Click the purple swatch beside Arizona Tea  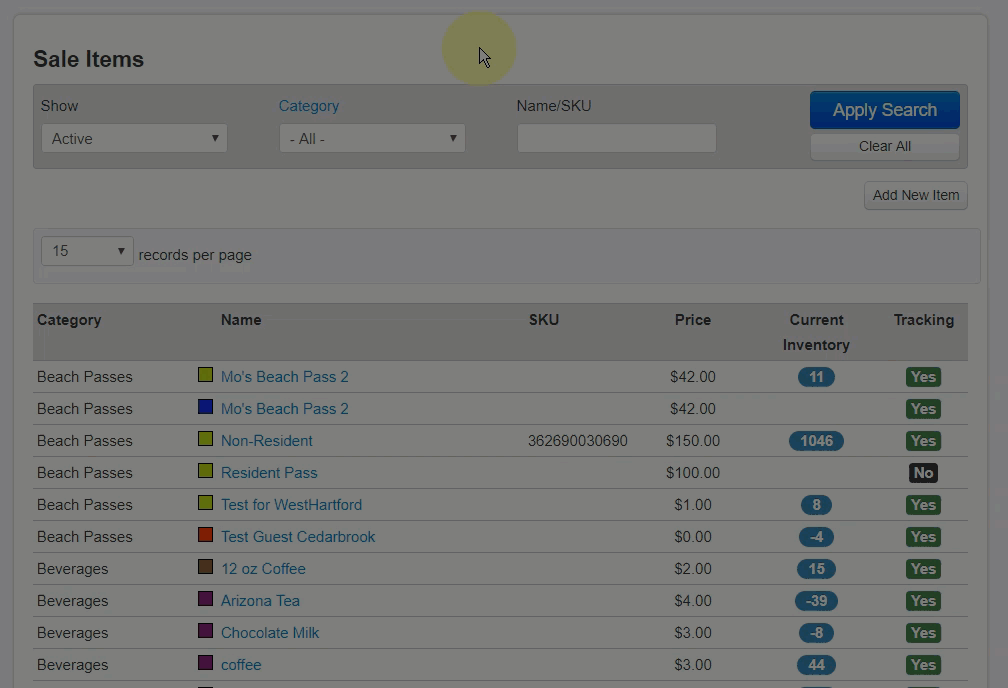[x=205, y=599]
